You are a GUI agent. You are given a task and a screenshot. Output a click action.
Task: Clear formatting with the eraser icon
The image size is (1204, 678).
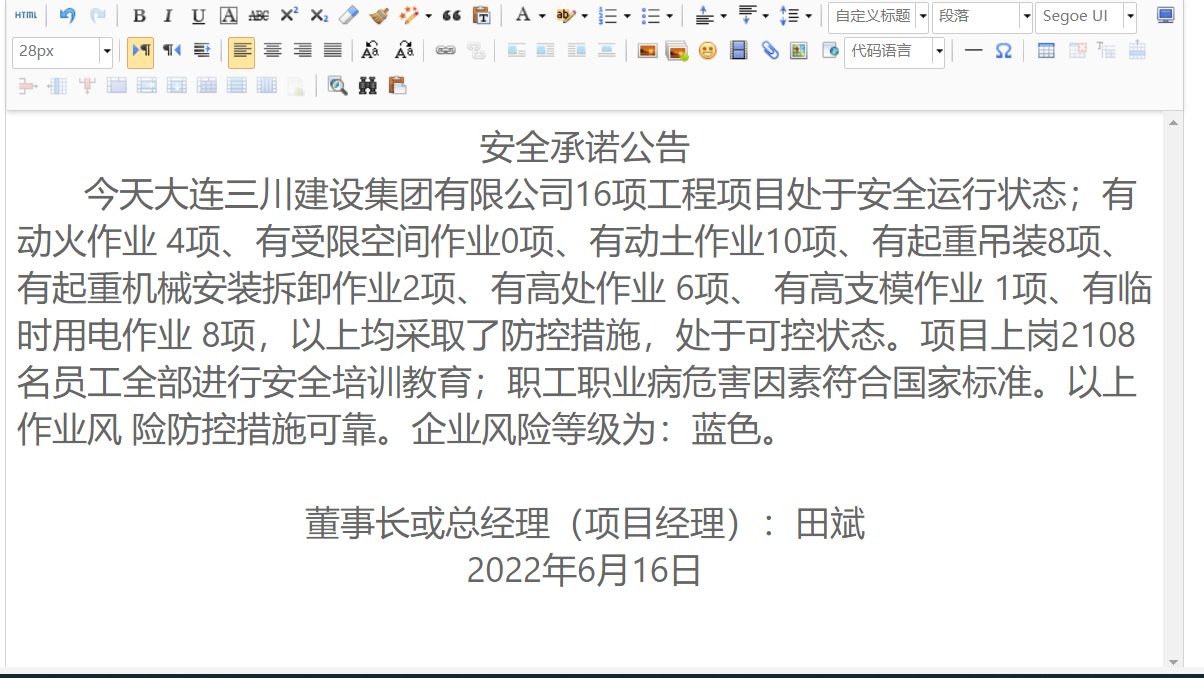click(x=348, y=16)
